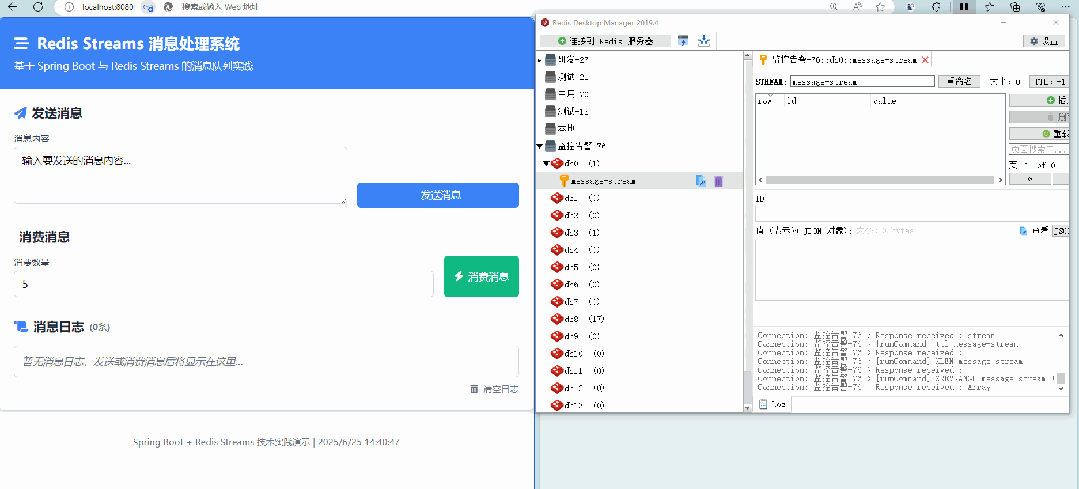The height and width of the screenshot is (489, 1079).
Task: Close the message-stream key tab with red X
Action: pos(925,60)
